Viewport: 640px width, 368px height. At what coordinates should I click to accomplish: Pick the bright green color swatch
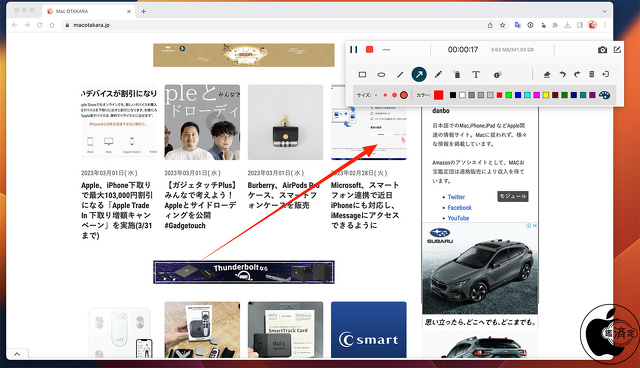click(x=509, y=95)
